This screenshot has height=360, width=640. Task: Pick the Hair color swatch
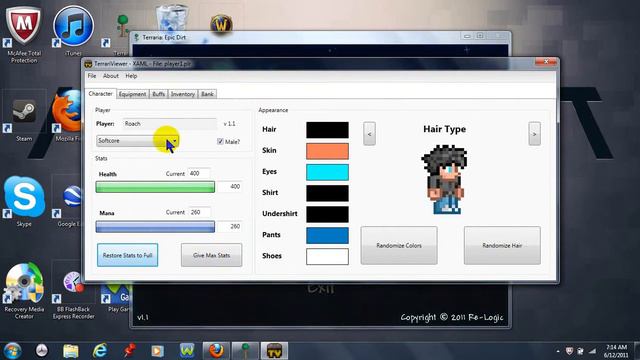327,130
